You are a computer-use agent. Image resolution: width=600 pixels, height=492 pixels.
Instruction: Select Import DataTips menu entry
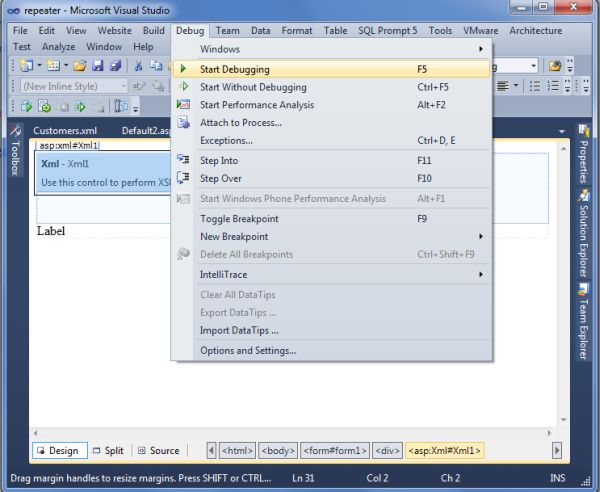point(331,330)
